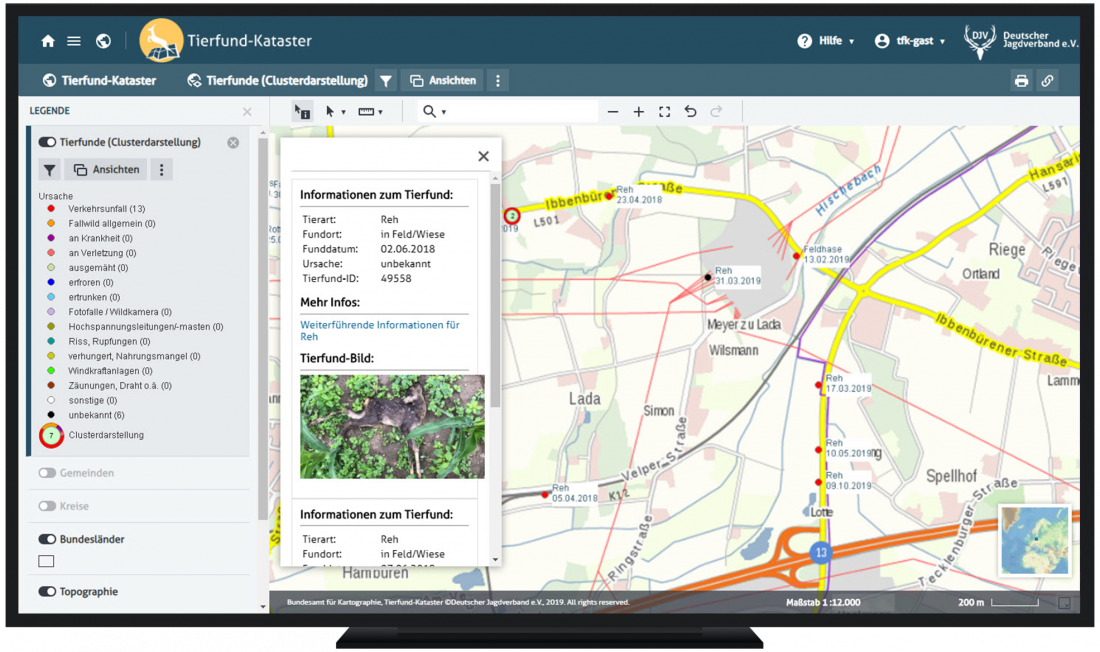The image size is (1100, 652).
Task: Open the search options dropdown
Action: [434, 112]
